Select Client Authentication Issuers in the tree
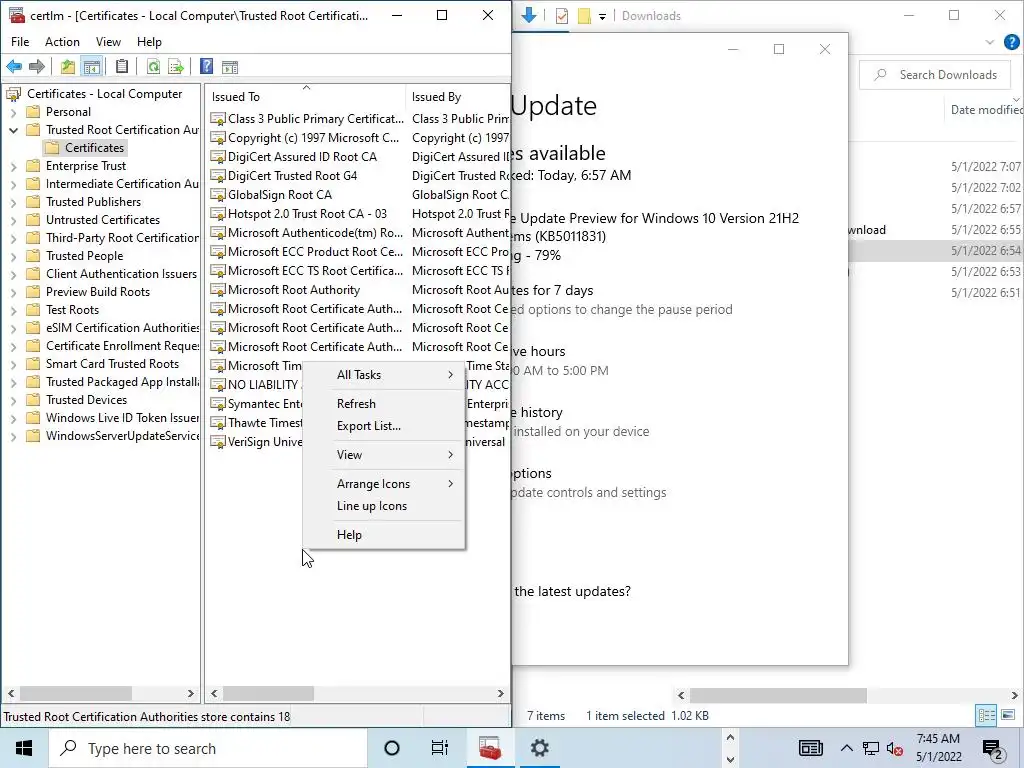1024x768 pixels. [x=121, y=274]
